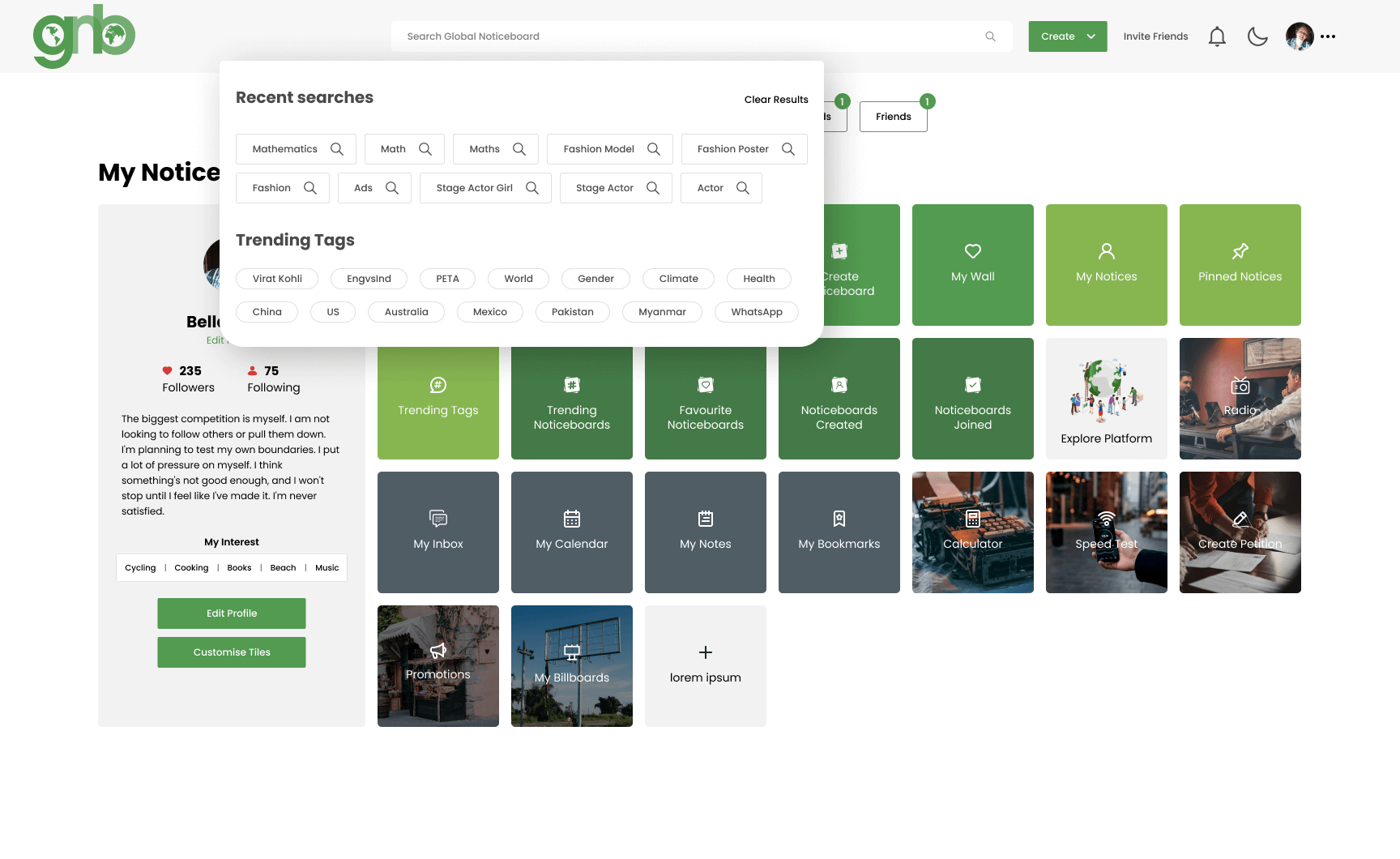Image resolution: width=1400 pixels, height=859 pixels.
Task: Open the My Wall tile
Action: (x=972, y=265)
